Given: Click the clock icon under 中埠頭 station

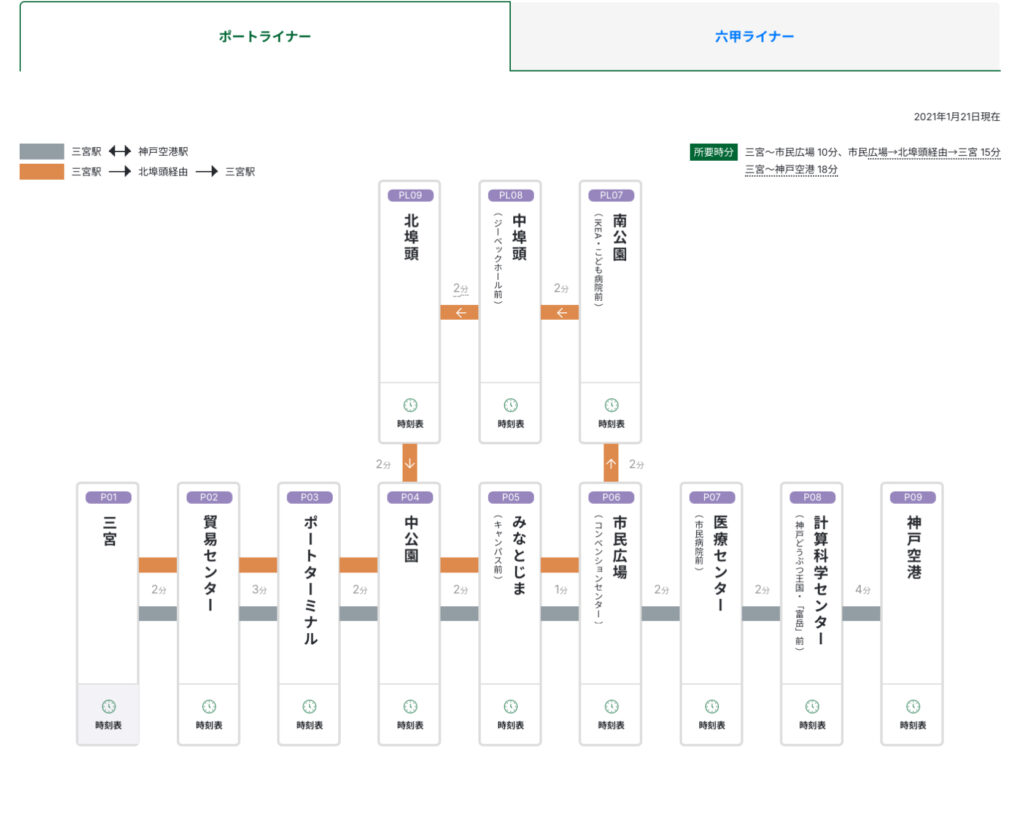Looking at the screenshot, I should 510,405.
